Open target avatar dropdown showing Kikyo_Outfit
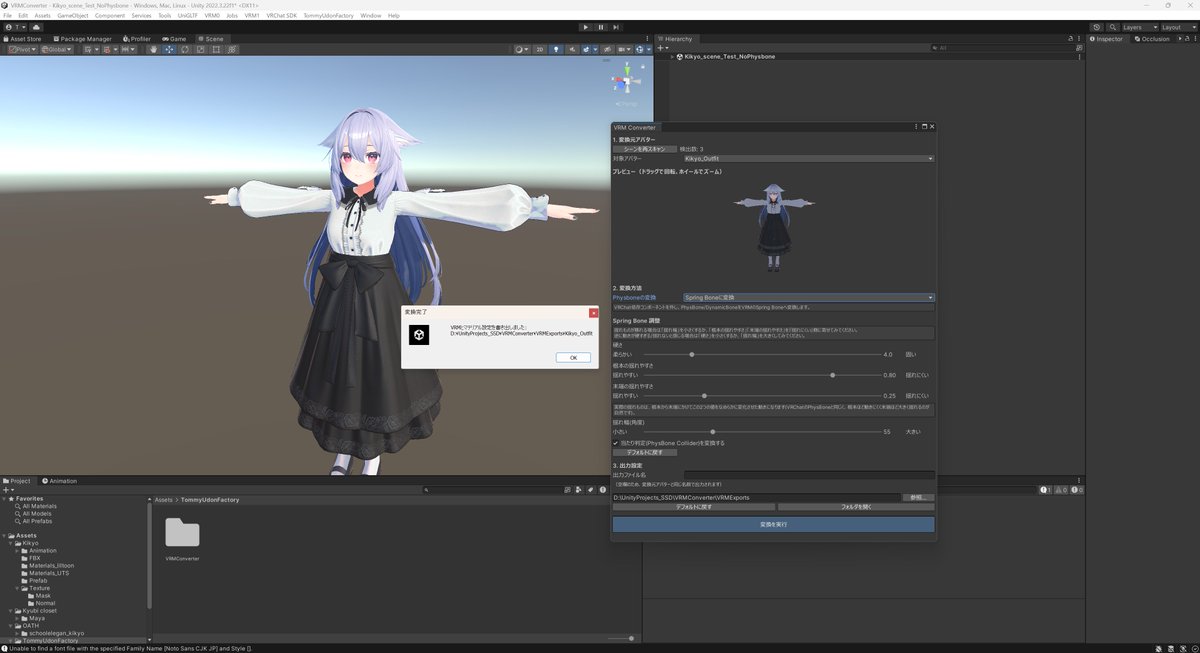This screenshot has width=1200, height=653. (808, 158)
